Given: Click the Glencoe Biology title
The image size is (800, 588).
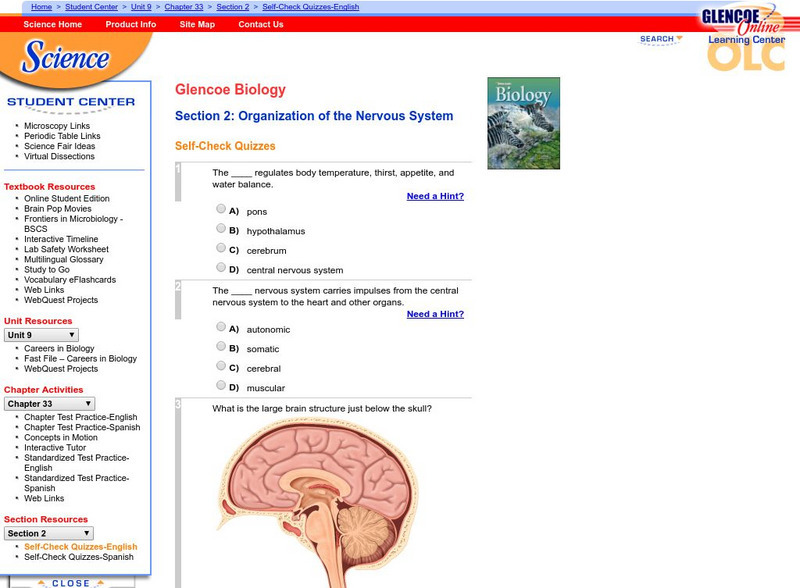Looking at the screenshot, I should tap(230, 89).
